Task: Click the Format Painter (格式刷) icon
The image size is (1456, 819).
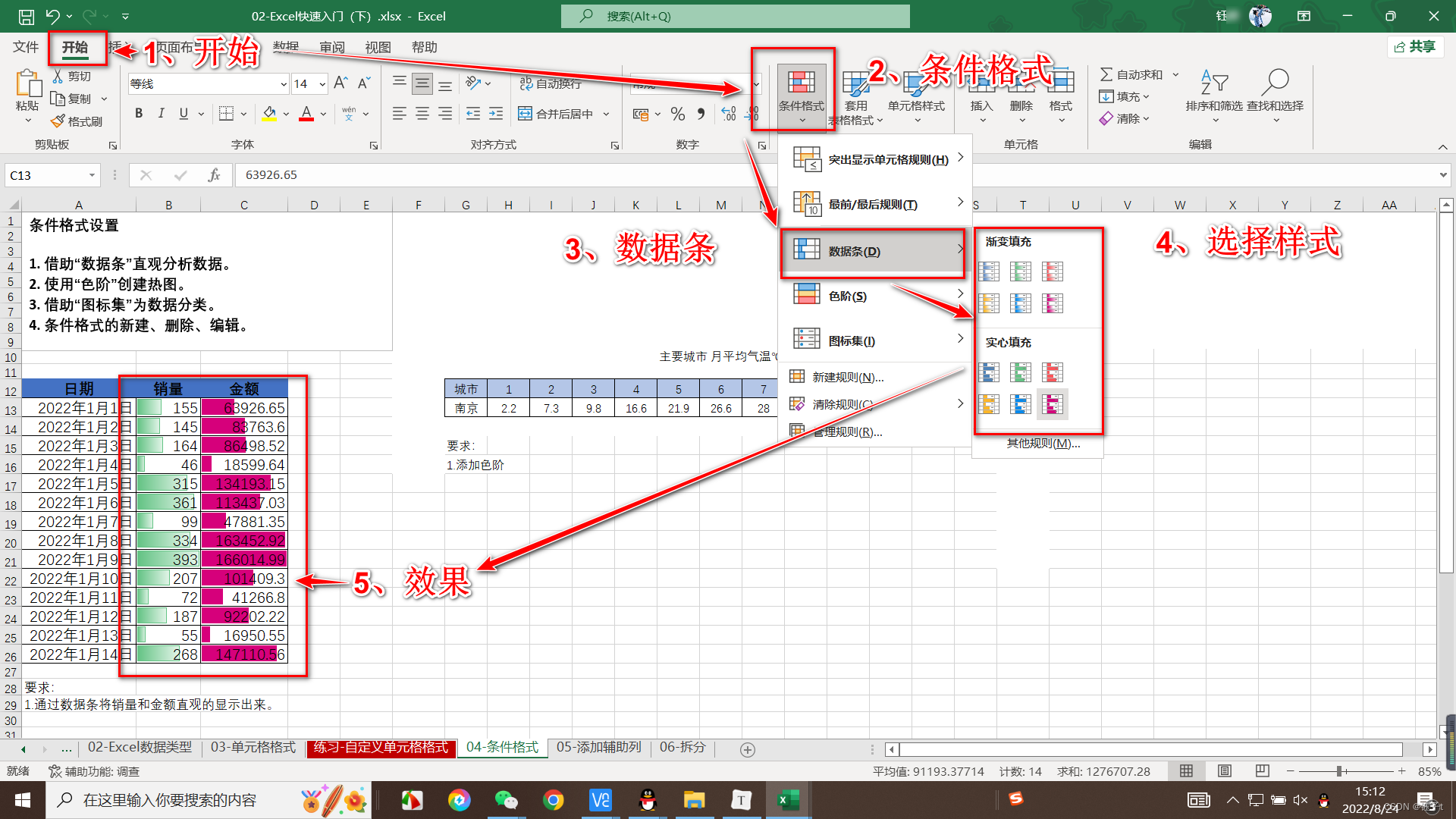Action: 58,121
